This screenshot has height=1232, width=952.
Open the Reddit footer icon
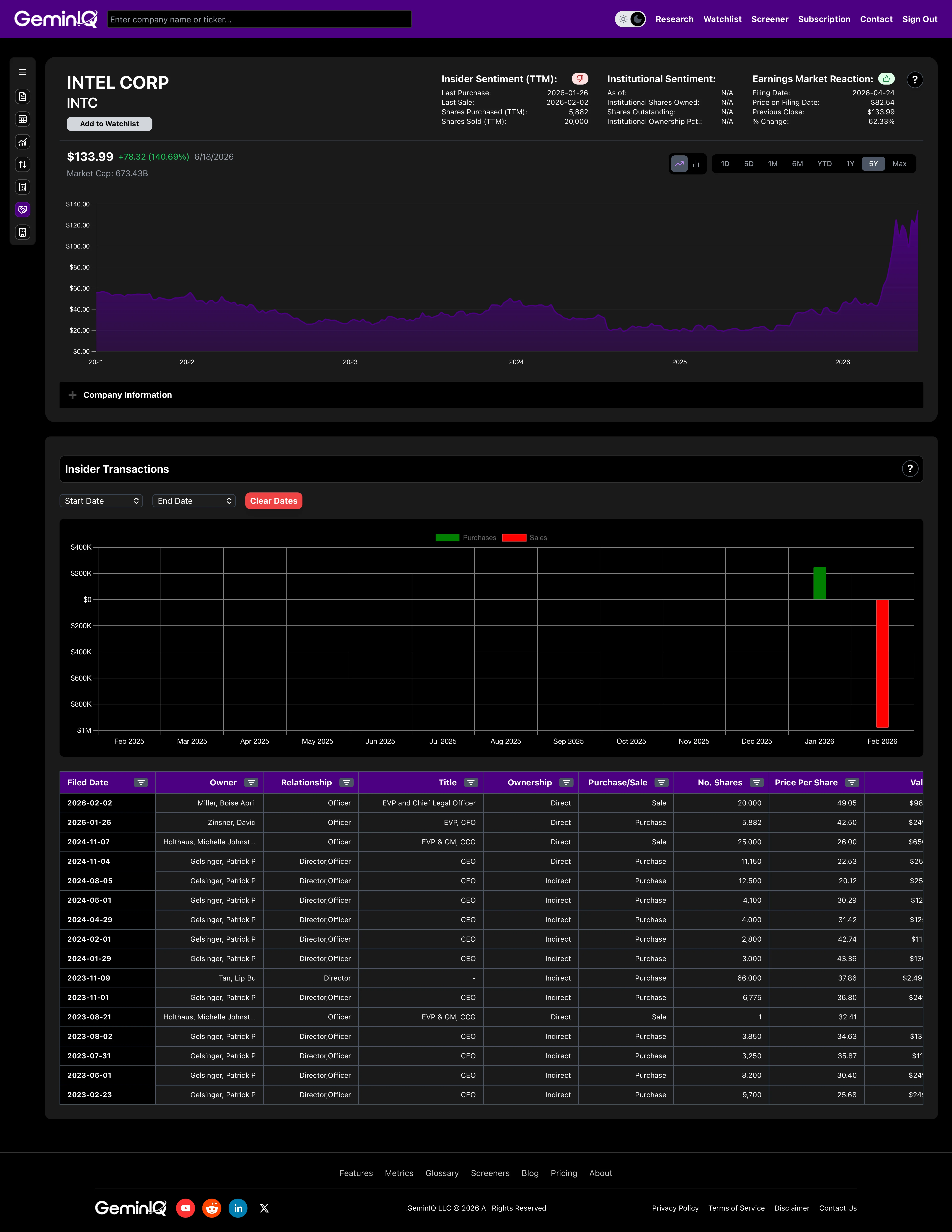[212, 1208]
